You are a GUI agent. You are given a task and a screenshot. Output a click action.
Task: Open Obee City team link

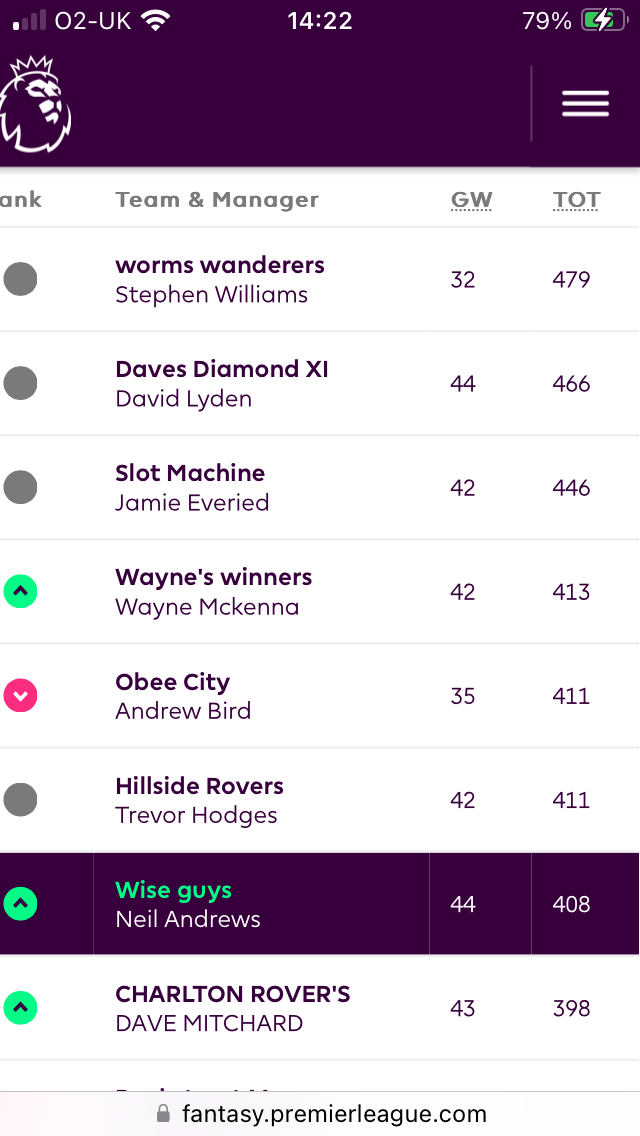(173, 682)
